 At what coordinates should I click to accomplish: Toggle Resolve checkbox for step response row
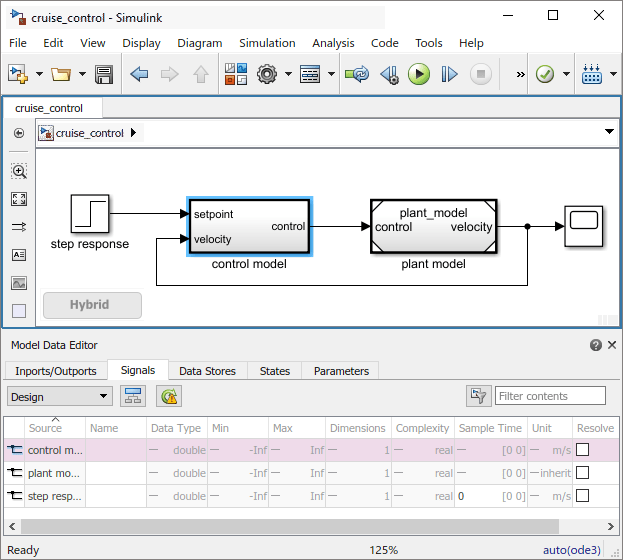coord(582,496)
